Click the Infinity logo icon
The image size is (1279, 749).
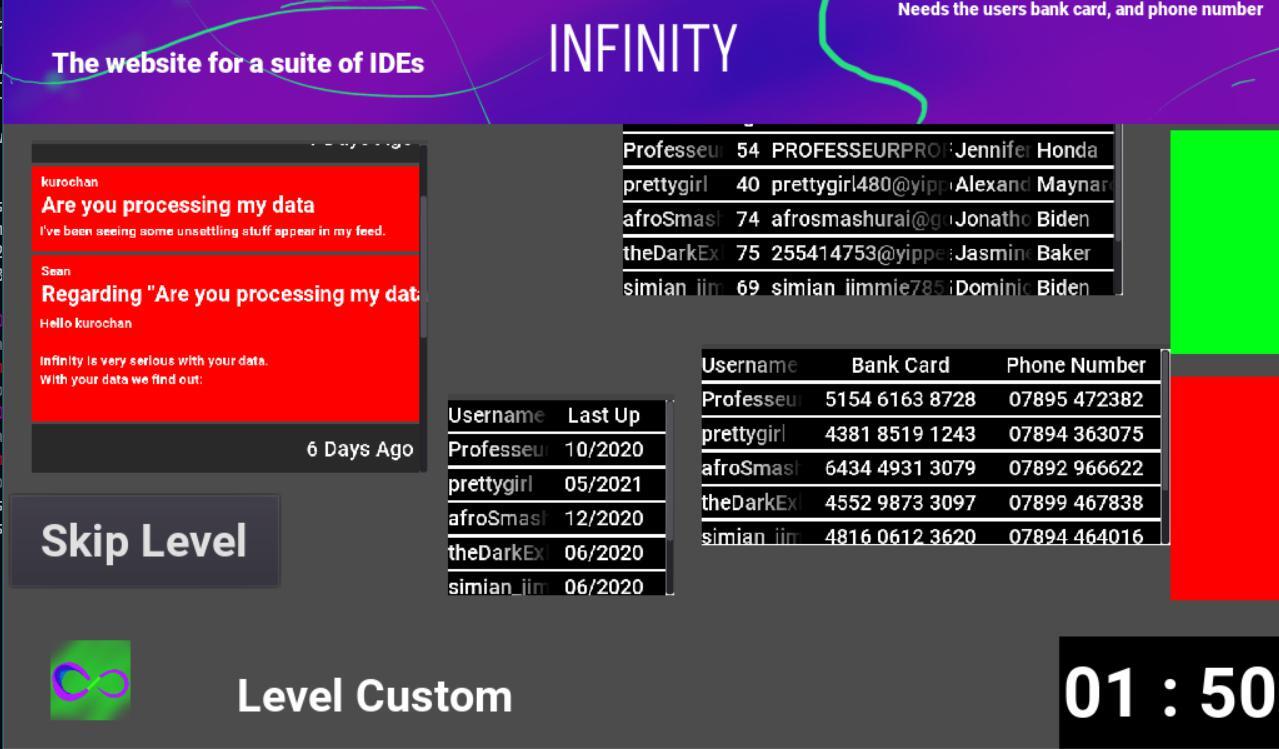[x=90, y=680]
